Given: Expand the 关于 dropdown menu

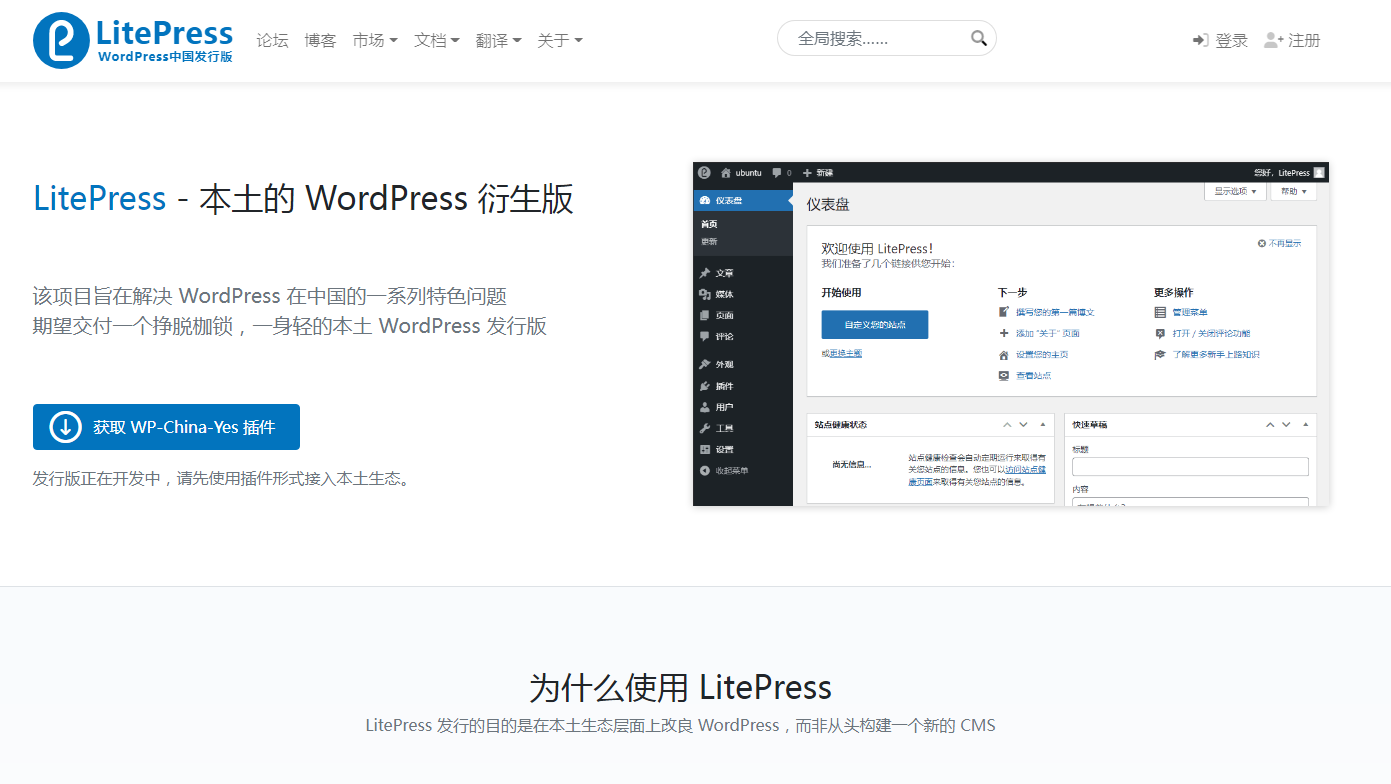Looking at the screenshot, I should (x=560, y=40).
